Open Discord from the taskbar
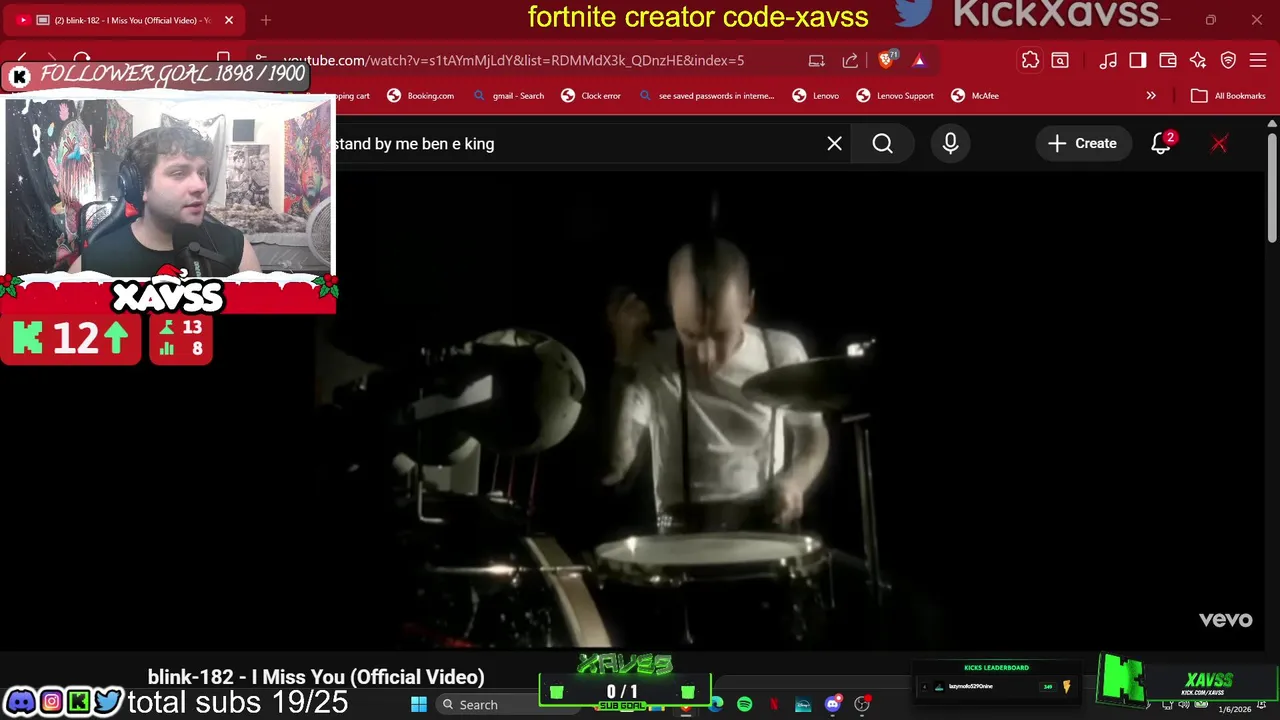The width and height of the screenshot is (1280, 720). [832, 705]
